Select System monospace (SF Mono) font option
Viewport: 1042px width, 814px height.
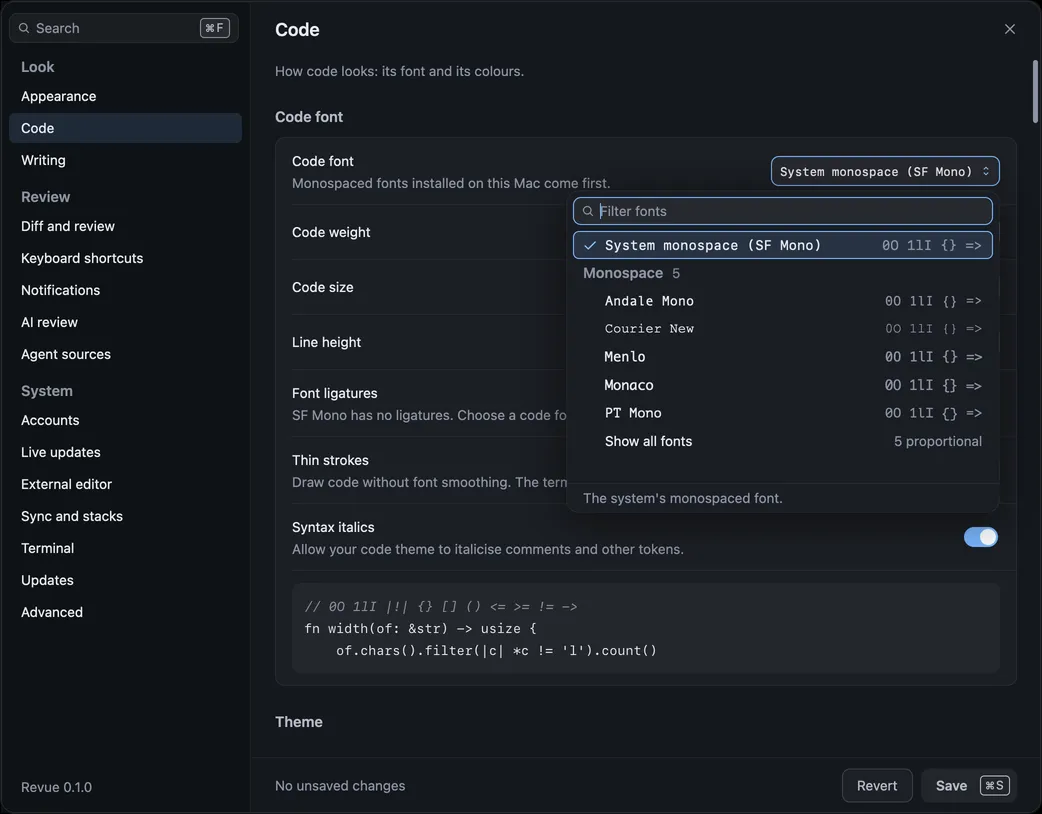pos(782,245)
